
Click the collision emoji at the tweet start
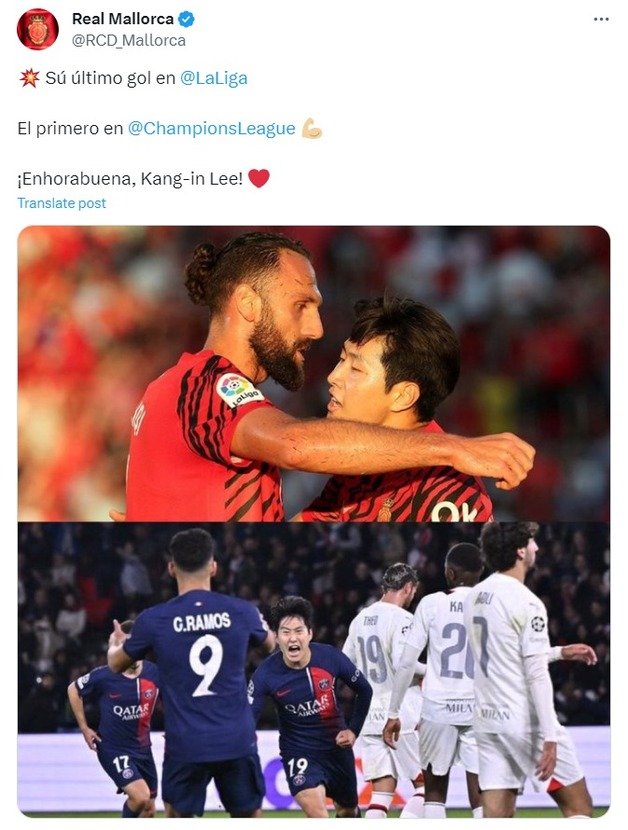pos(29,78)
